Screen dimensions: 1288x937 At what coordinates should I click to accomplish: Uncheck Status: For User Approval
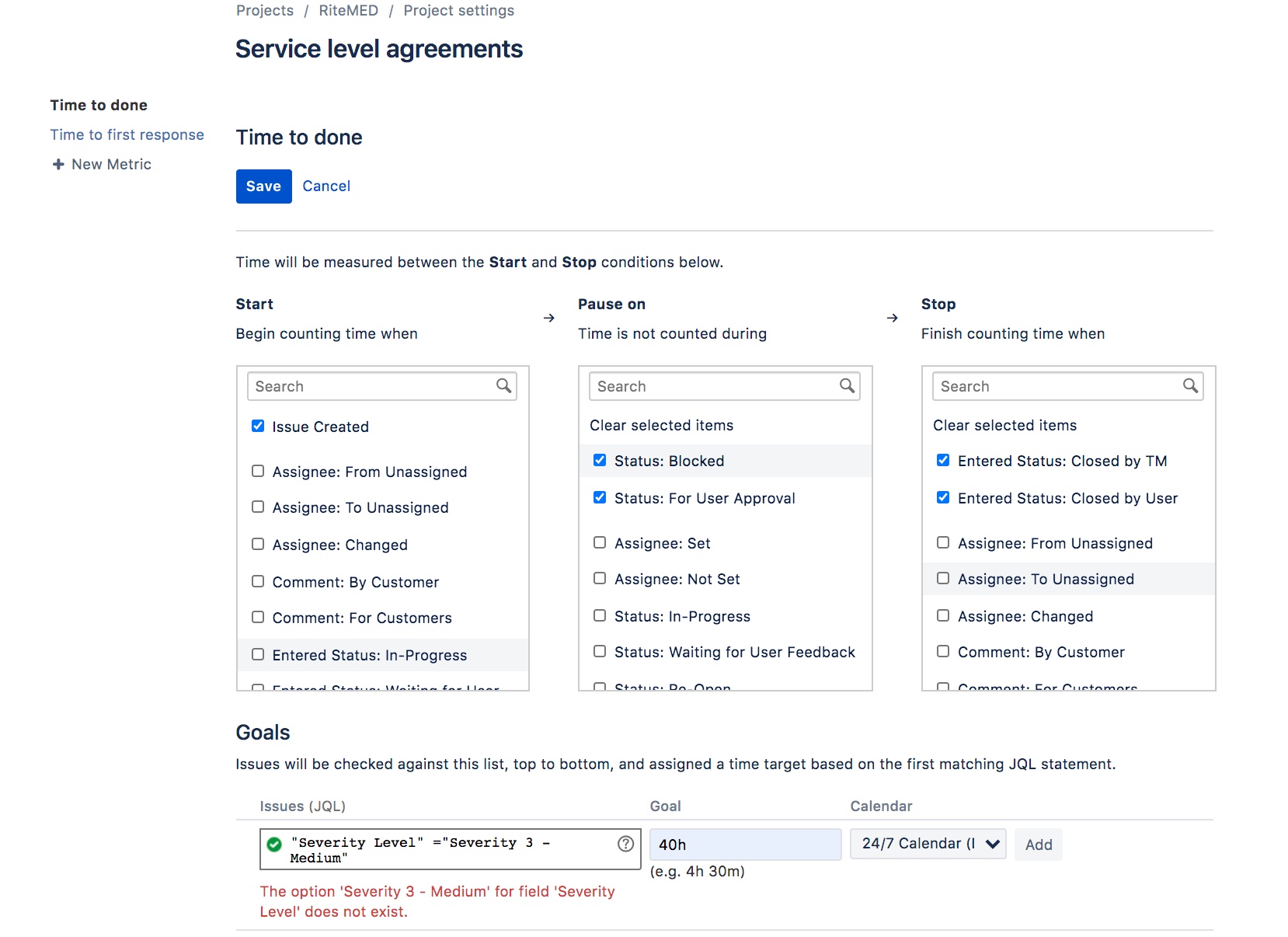[x=600, y=497]
